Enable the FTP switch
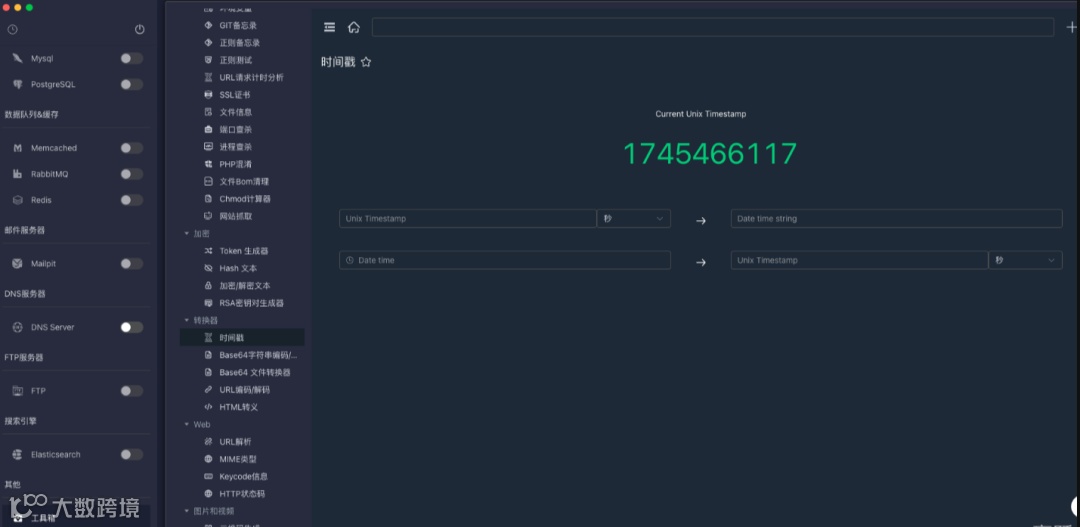1080x527 pixels. [132, 391]
